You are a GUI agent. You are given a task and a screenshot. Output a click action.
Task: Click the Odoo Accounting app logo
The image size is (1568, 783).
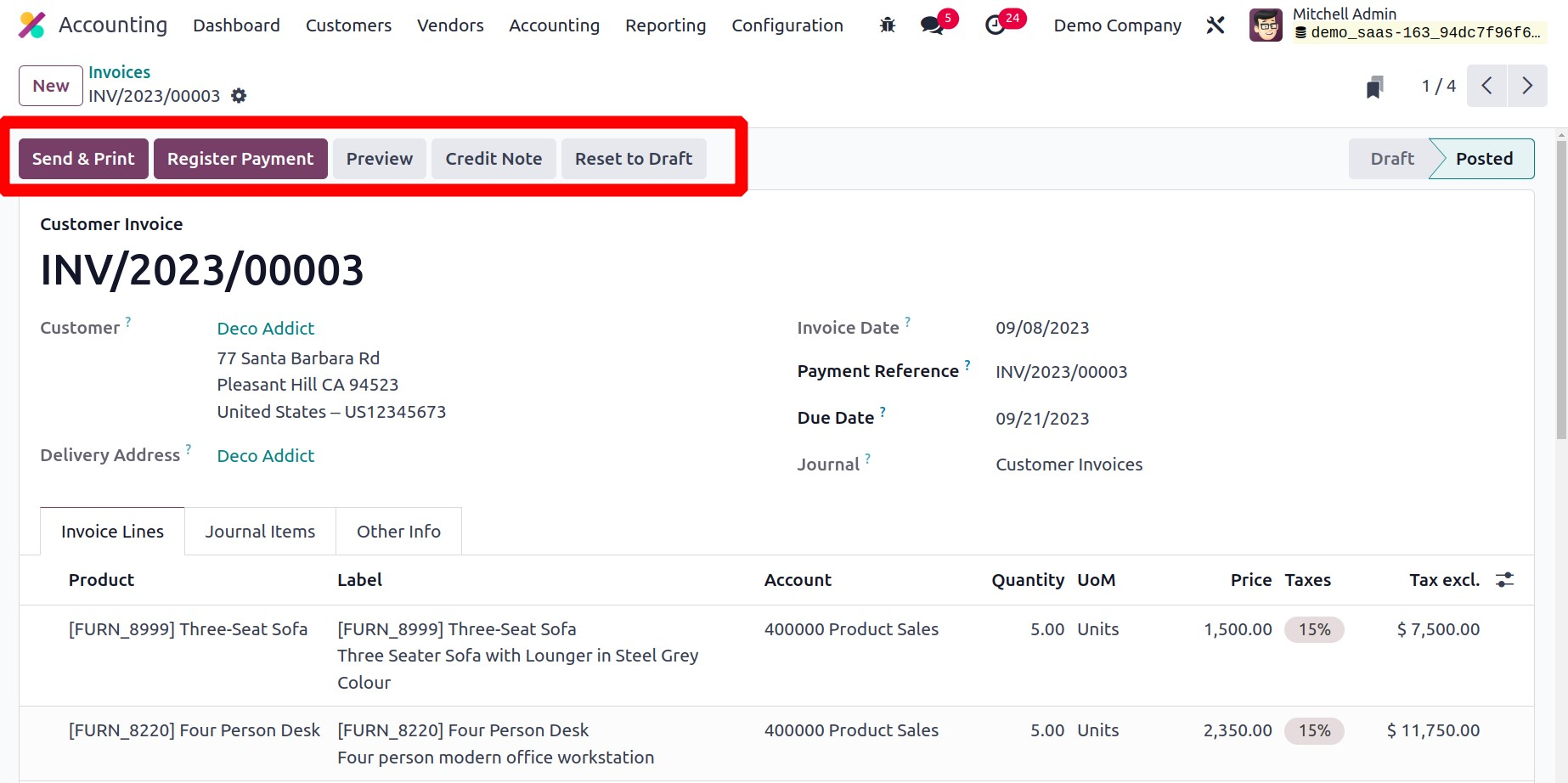[x=31, y=25]
